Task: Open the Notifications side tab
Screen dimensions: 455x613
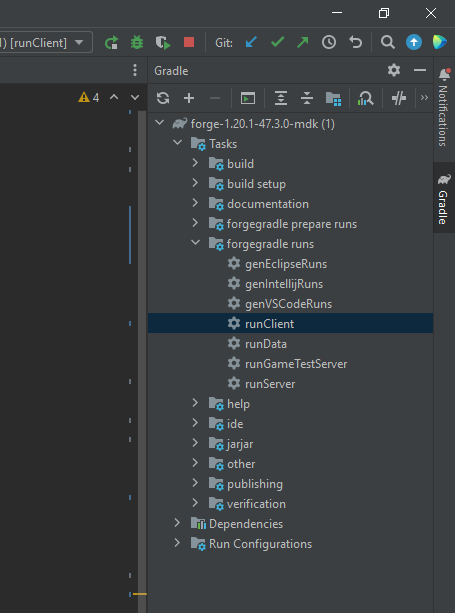Action: coord(444,108)
